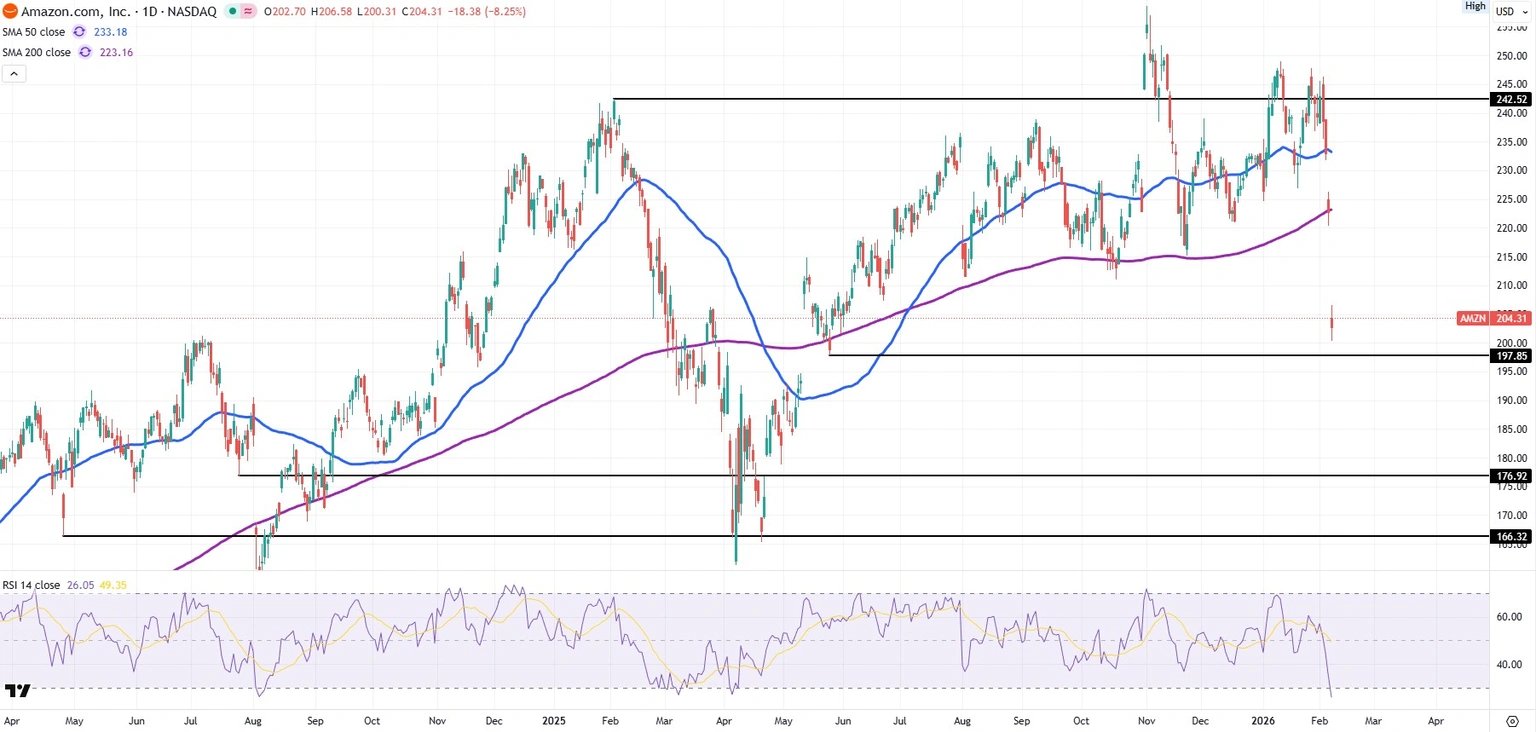The width and height of the screenshot is (1536, 732).
Task: Click the 242.52 horizontal line price label
Action: (x=1510, y=99)
